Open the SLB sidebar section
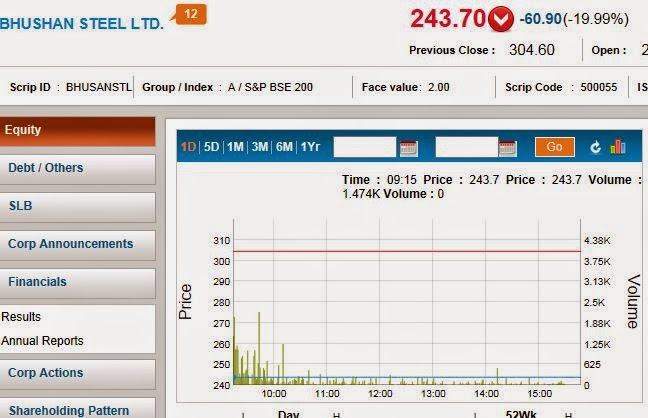Image resolution: width=648 pixels, height=418 pixels. coord(77,207)
